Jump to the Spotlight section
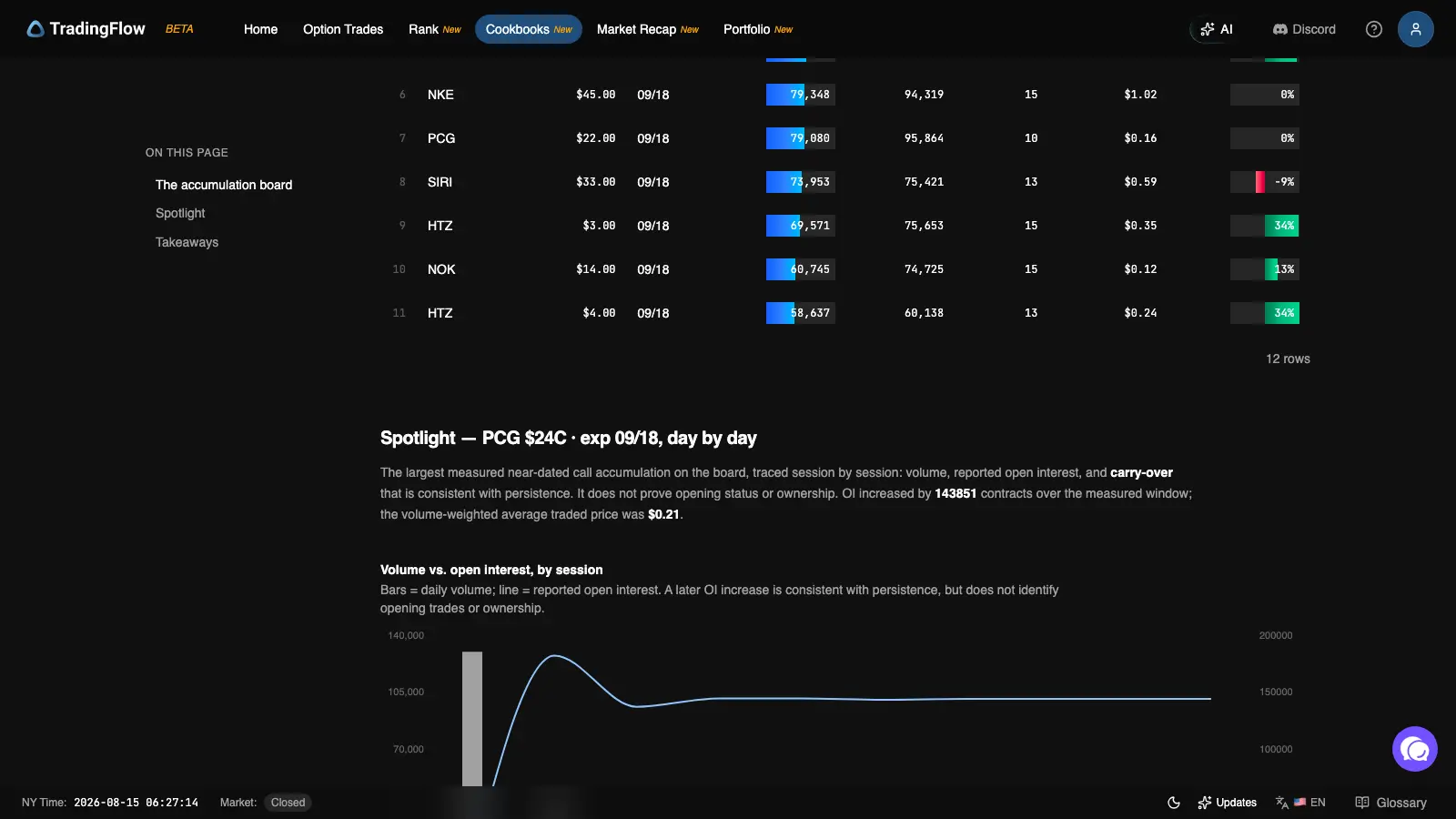This screenshot has width=1456, height=819. tap(180, 213)
